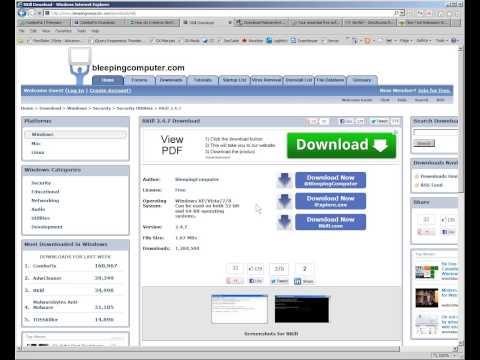Click the horizontal scrollbar at page bottom
Viewport: 480px width, 360px height.
coord(237,349)
